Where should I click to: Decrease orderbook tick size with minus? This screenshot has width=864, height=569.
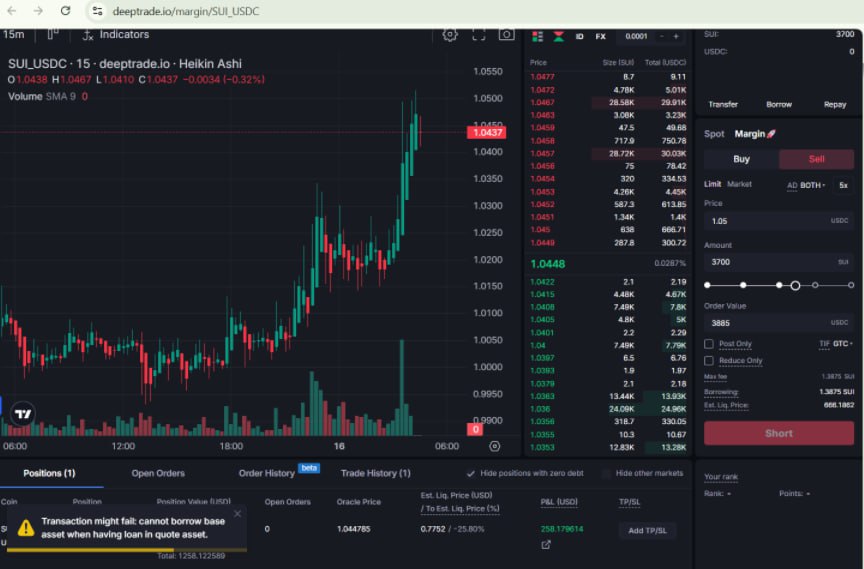[x=662, y=36]
